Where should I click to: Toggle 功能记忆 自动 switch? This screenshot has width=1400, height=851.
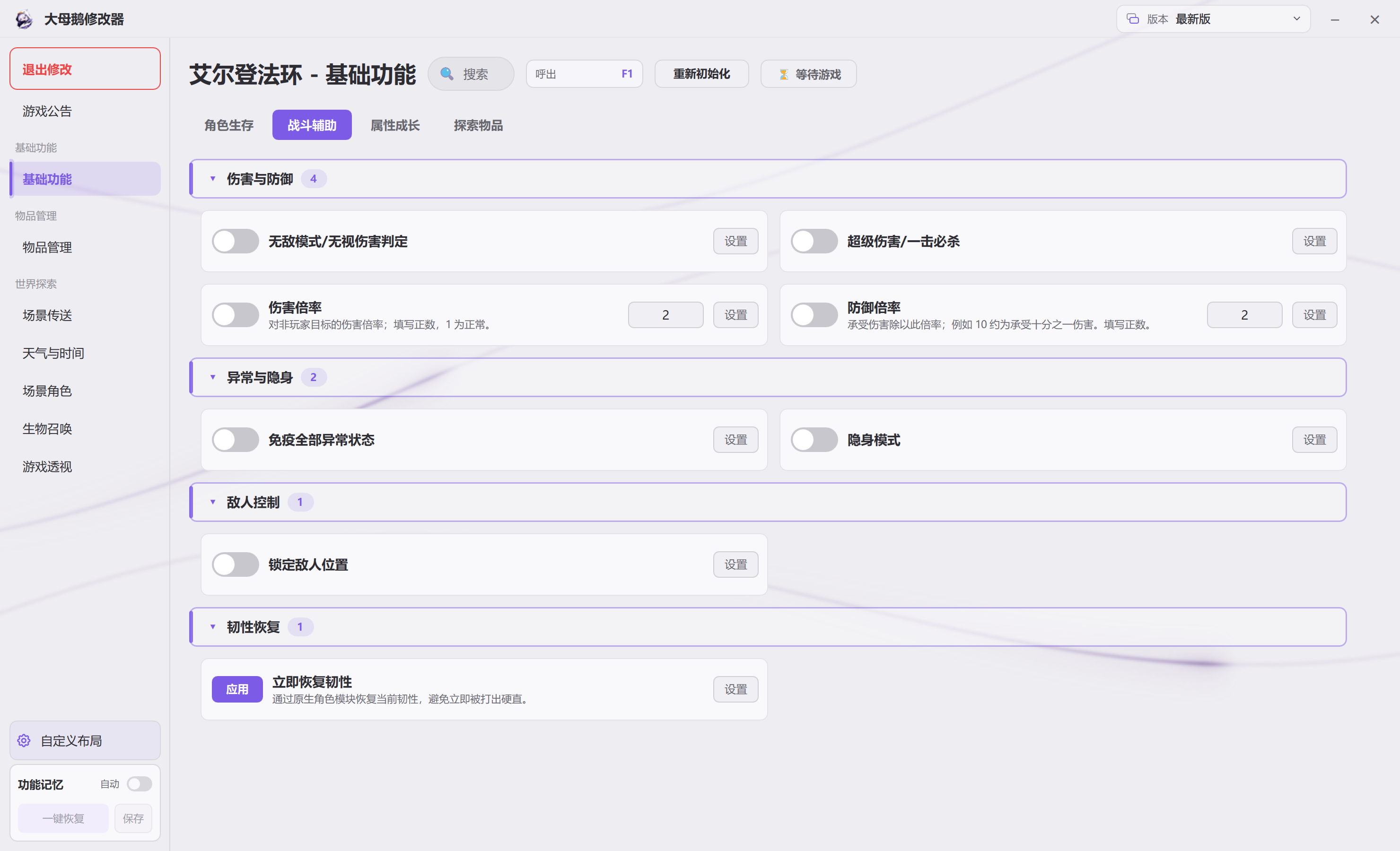[139, 784]
